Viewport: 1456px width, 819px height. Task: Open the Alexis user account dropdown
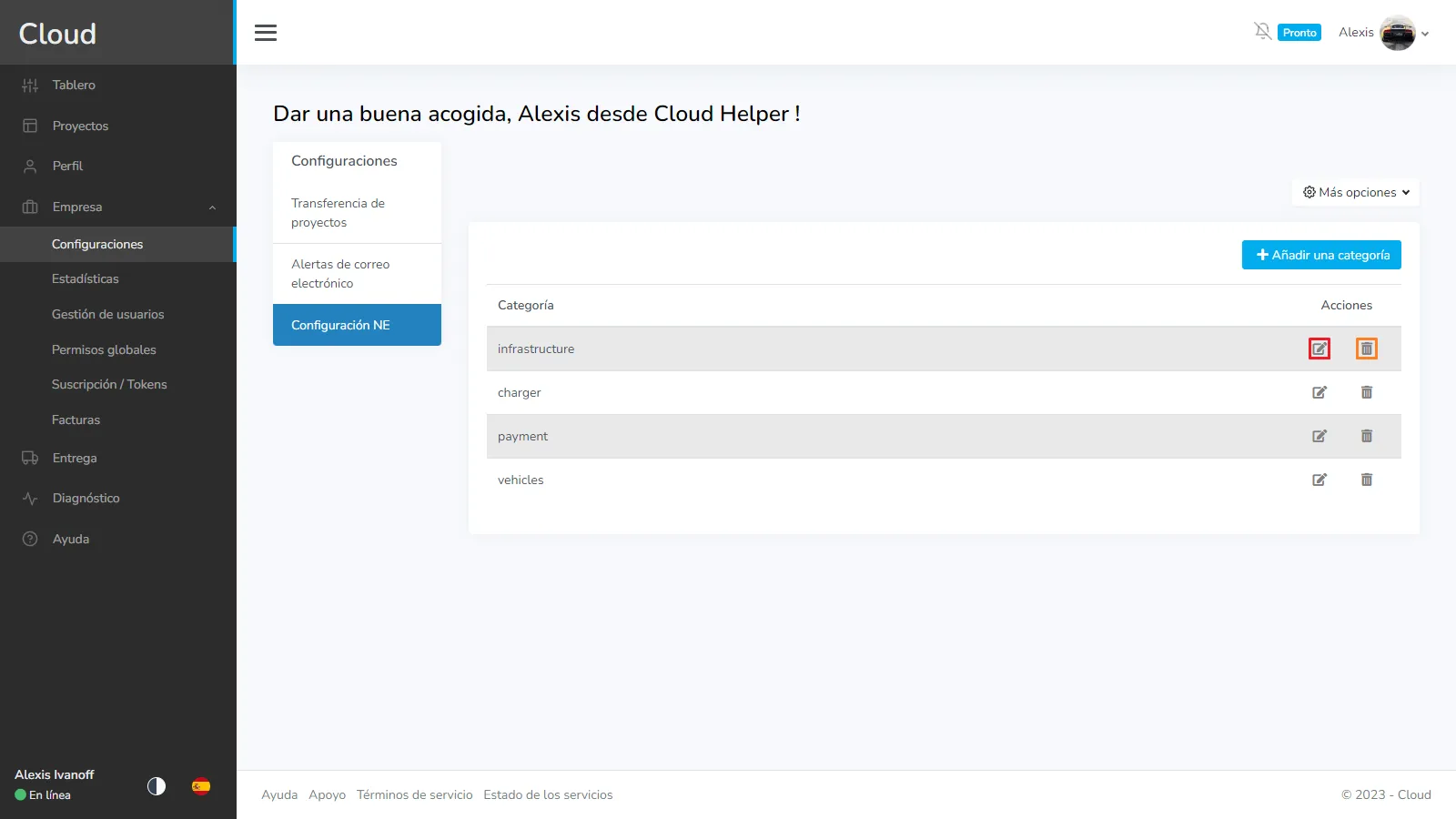(1383, 33)
